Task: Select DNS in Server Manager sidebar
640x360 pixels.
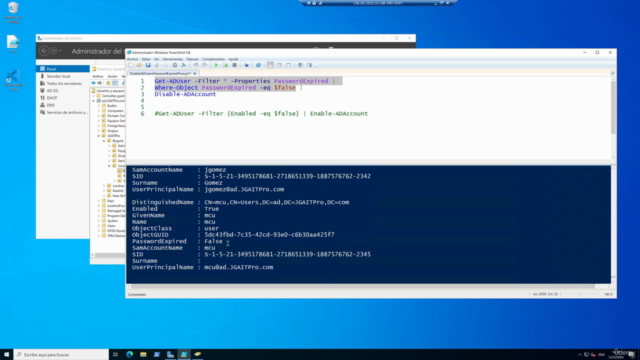Action: 63,105
